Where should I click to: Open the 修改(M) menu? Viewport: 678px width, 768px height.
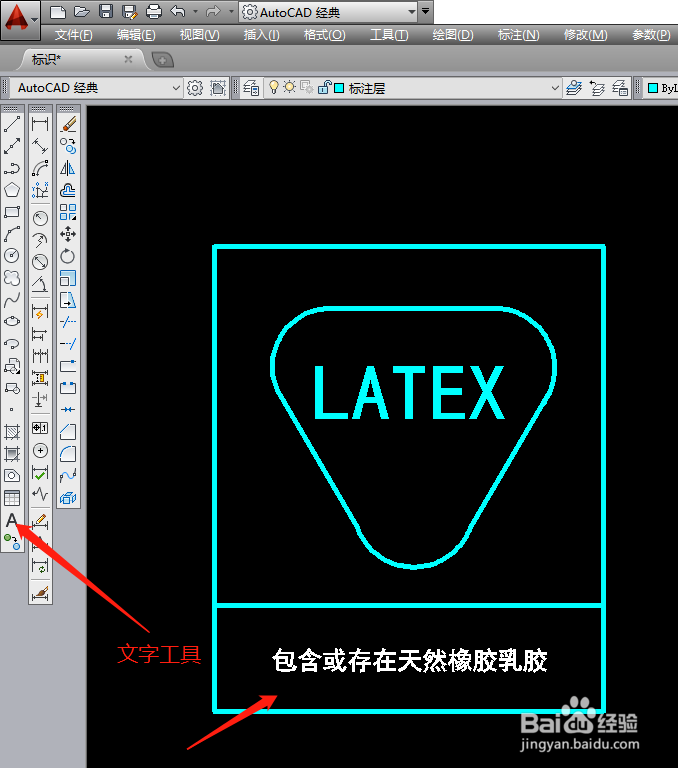pos(585,35)
